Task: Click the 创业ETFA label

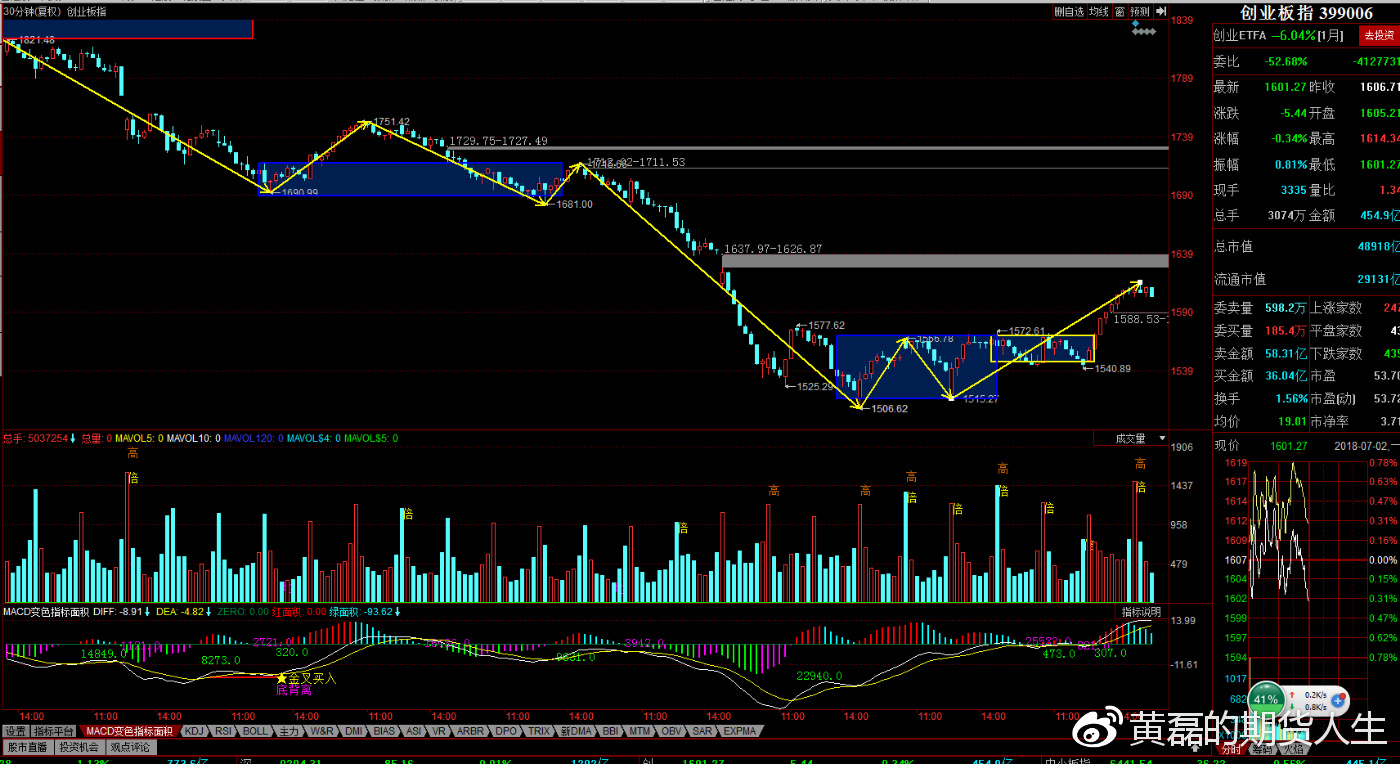Action: click(x=1239, y=35)
